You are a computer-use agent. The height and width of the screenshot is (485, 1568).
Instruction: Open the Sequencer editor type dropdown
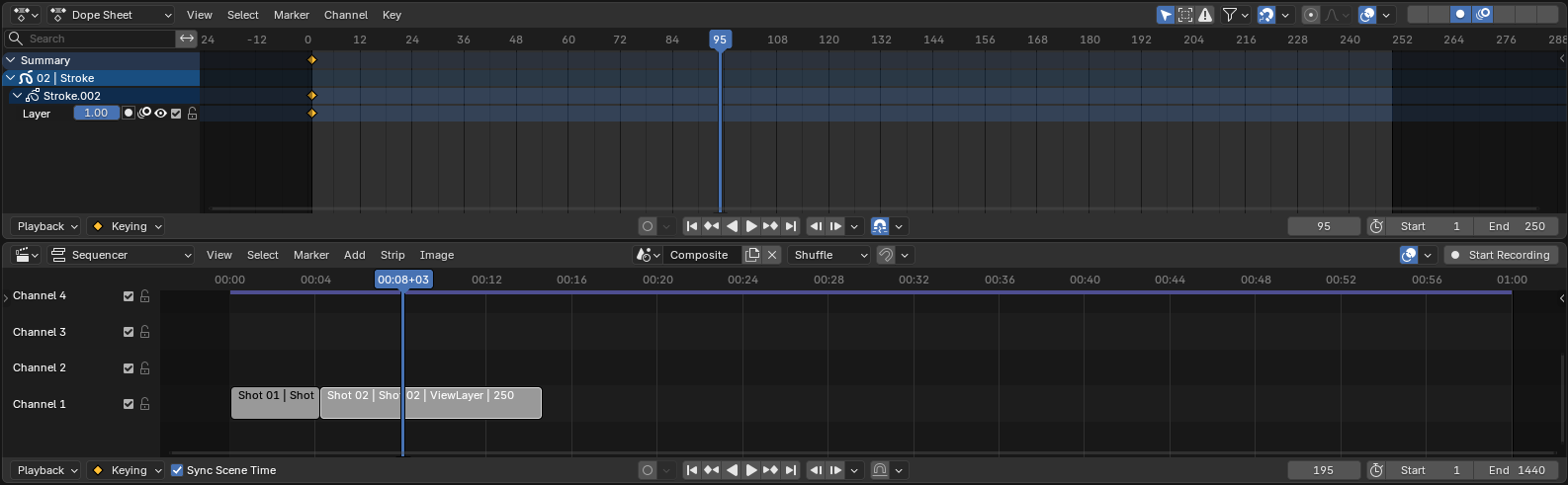point(27,255)
